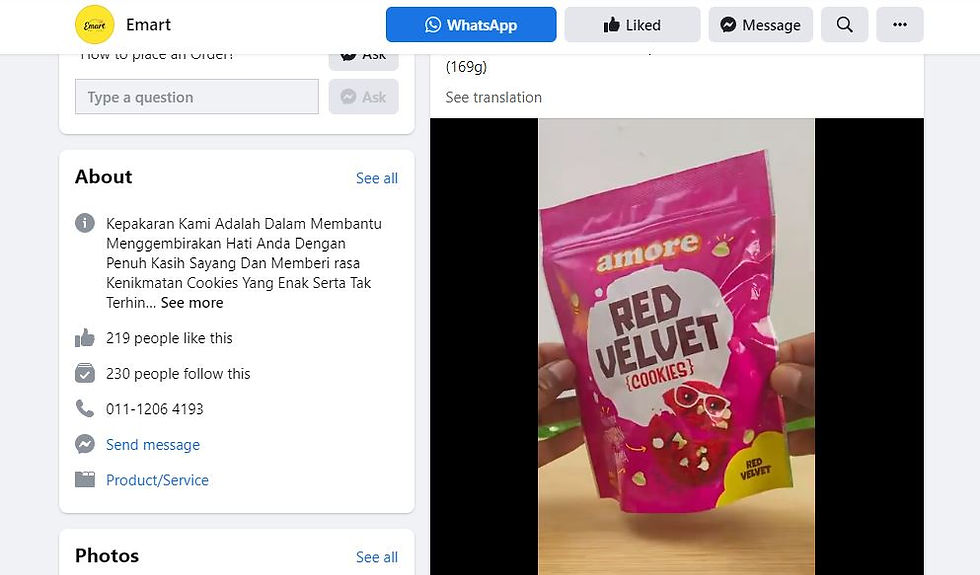Open WhatsApp chat button
The height and width of the screenshot is (575, 980).
click(x=471, y=24)
